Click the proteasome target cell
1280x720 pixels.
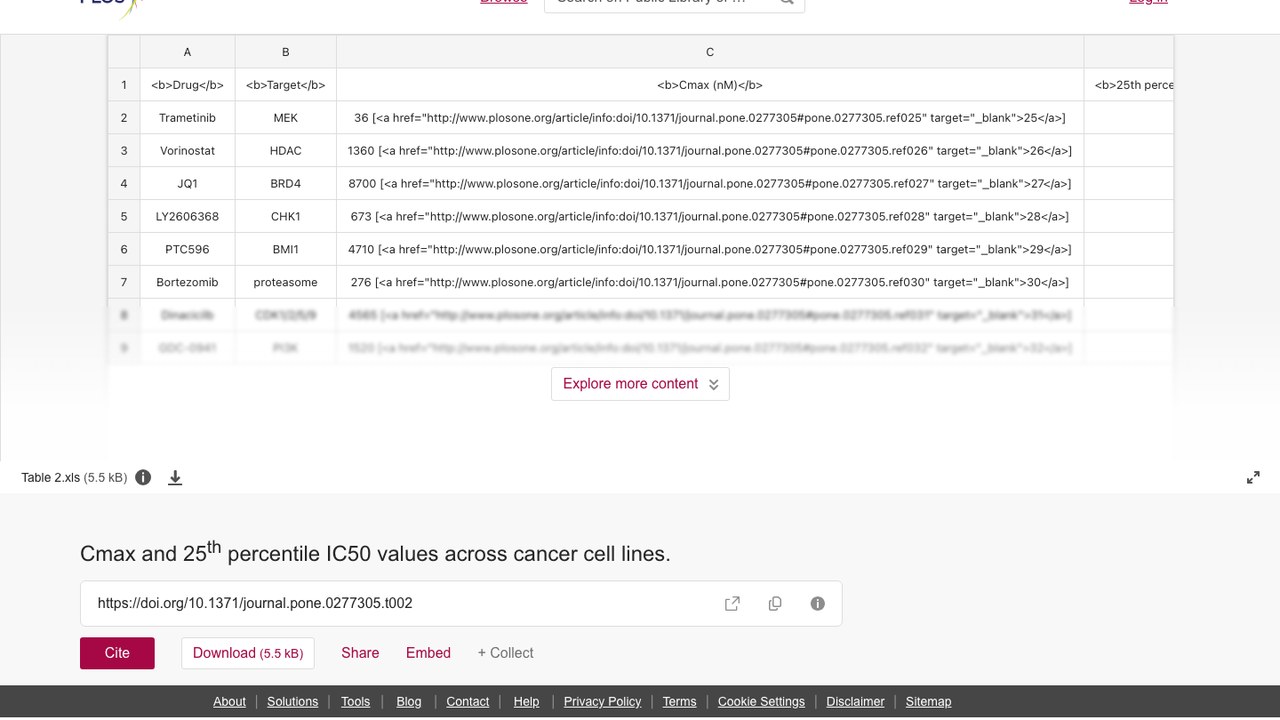286,283
